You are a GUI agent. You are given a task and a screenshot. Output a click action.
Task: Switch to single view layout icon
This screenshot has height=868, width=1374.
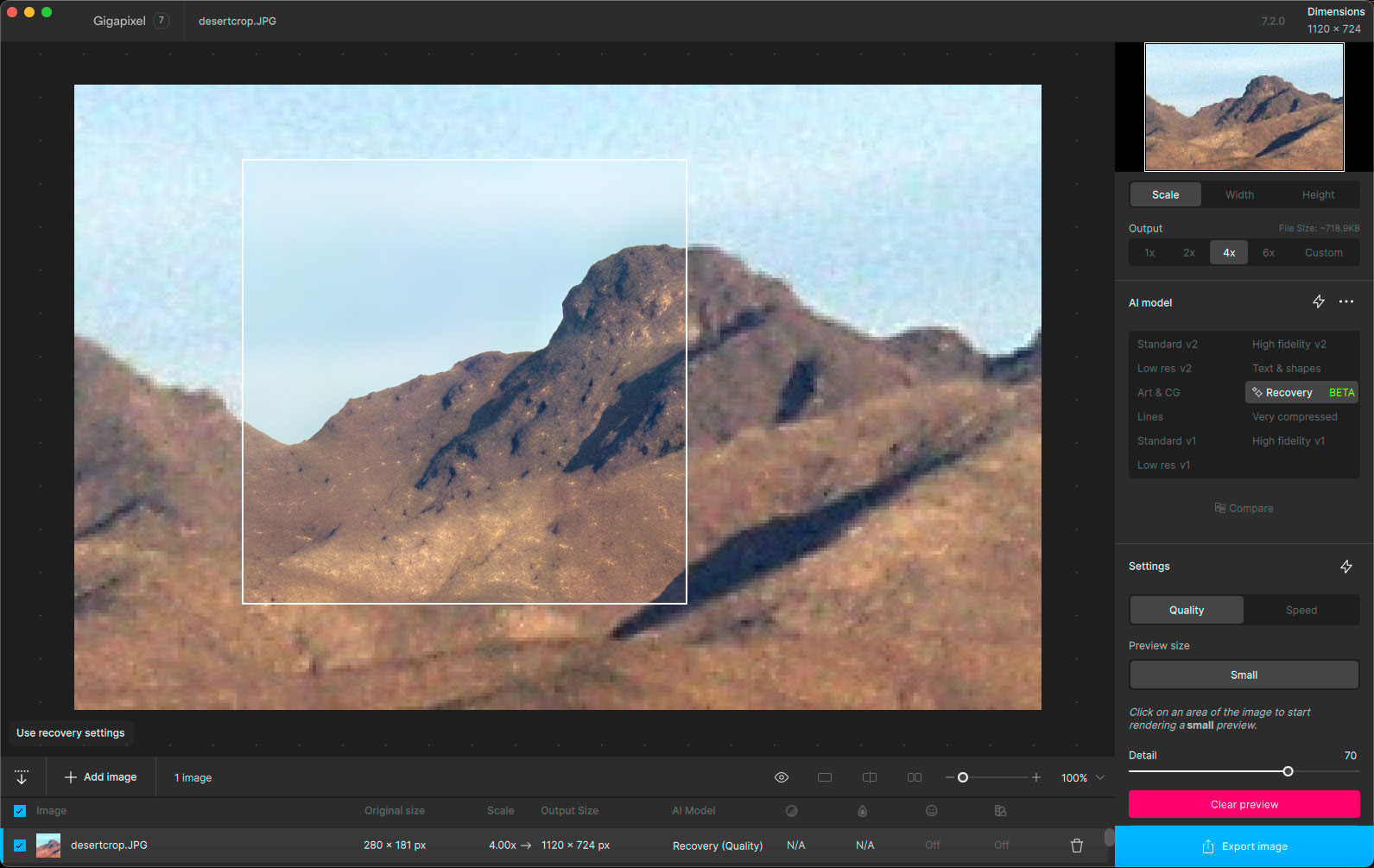point(825,777)
